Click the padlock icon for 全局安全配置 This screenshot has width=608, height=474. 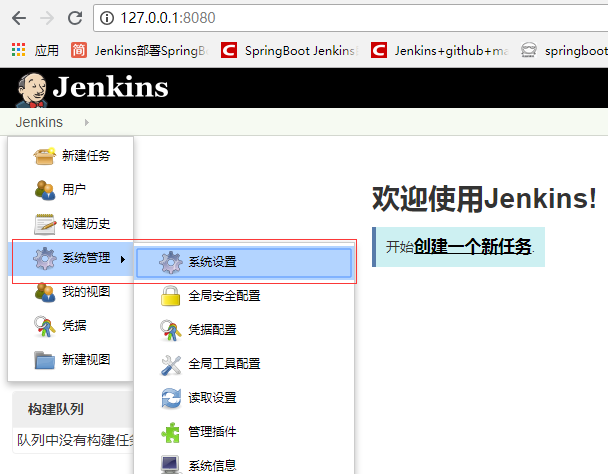coord(171,296)
